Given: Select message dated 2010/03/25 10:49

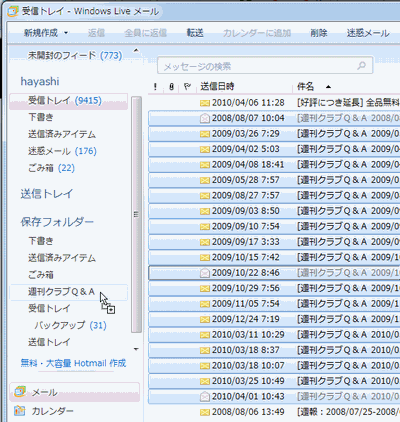Looking at the screenshot, I should pyautogui.click(x=274, y=381).
